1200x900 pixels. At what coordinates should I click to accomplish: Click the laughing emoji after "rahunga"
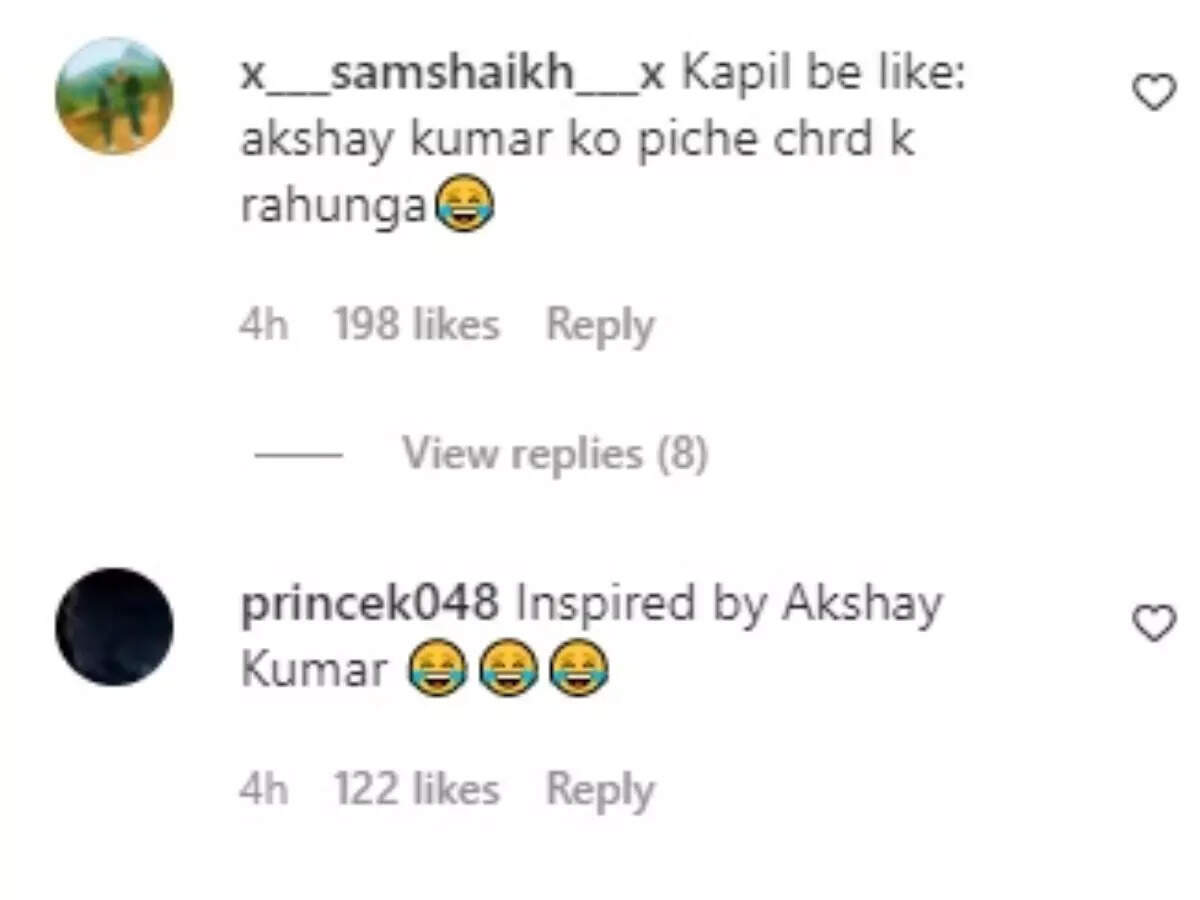tap(464, 206)
